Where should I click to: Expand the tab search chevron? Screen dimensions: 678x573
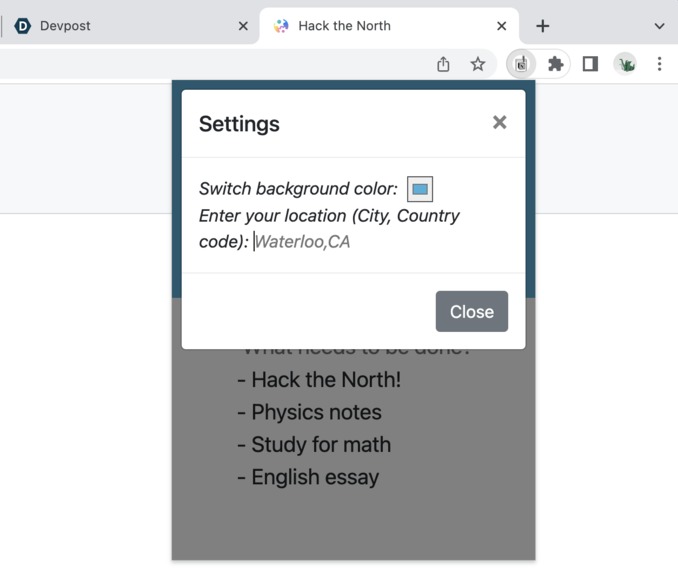(x=659, y=26)
